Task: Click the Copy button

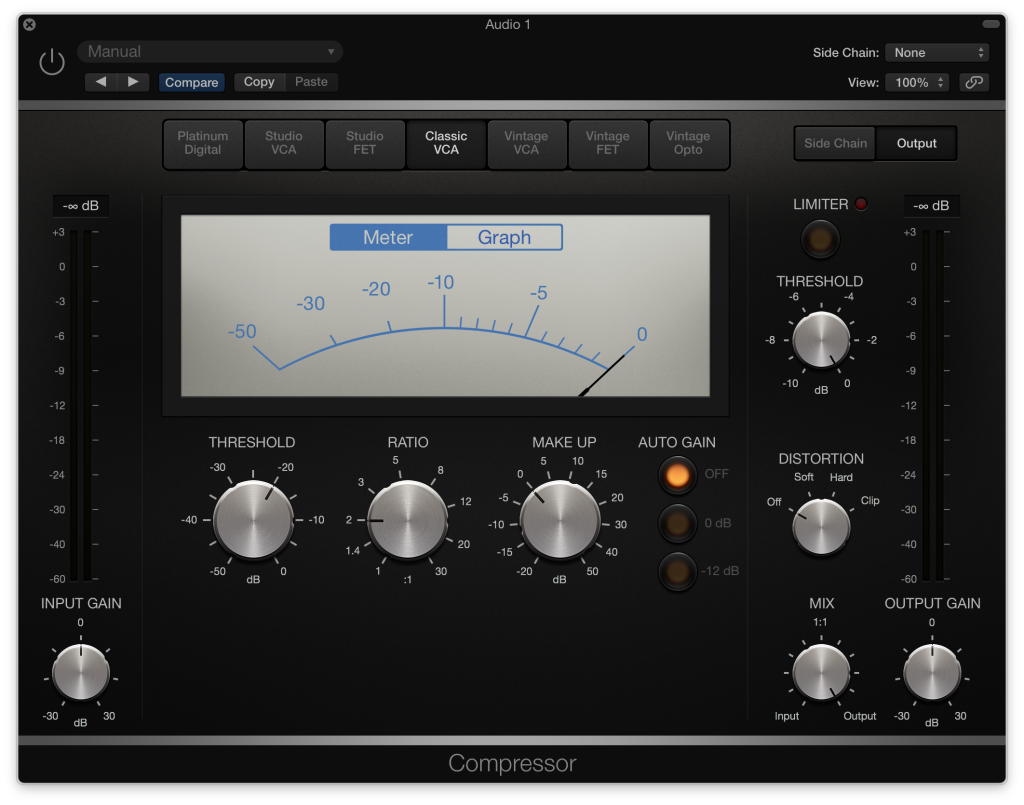Action: [259, 82]
